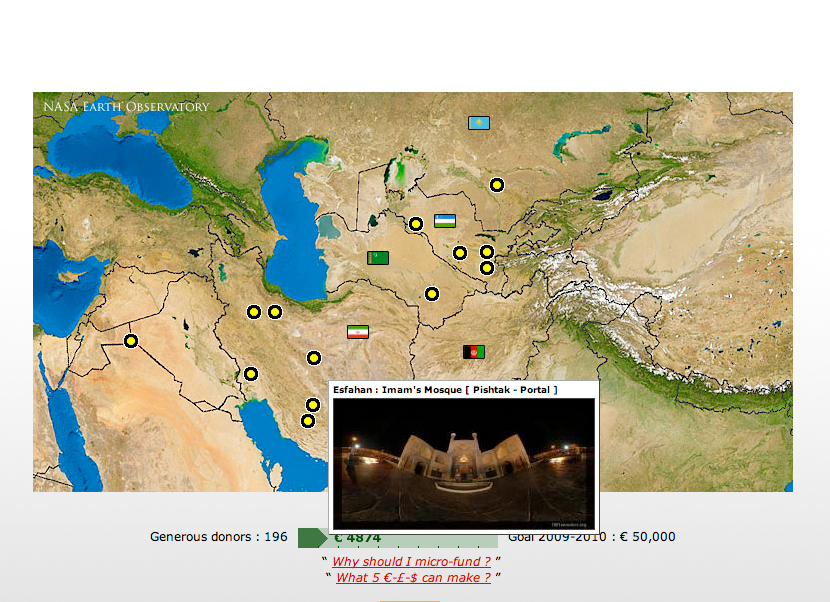Open the "Why should I micro-fund ?" link

(x=411, y=562)
